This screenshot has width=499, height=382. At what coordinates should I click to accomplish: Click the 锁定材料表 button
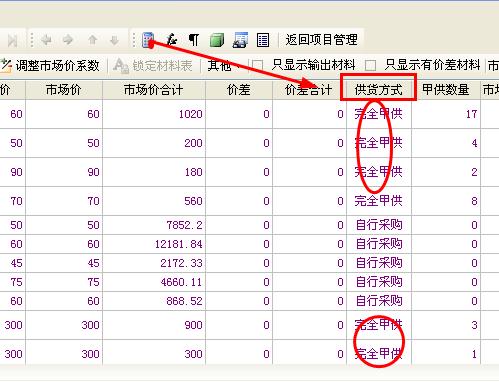coord(153,65)
